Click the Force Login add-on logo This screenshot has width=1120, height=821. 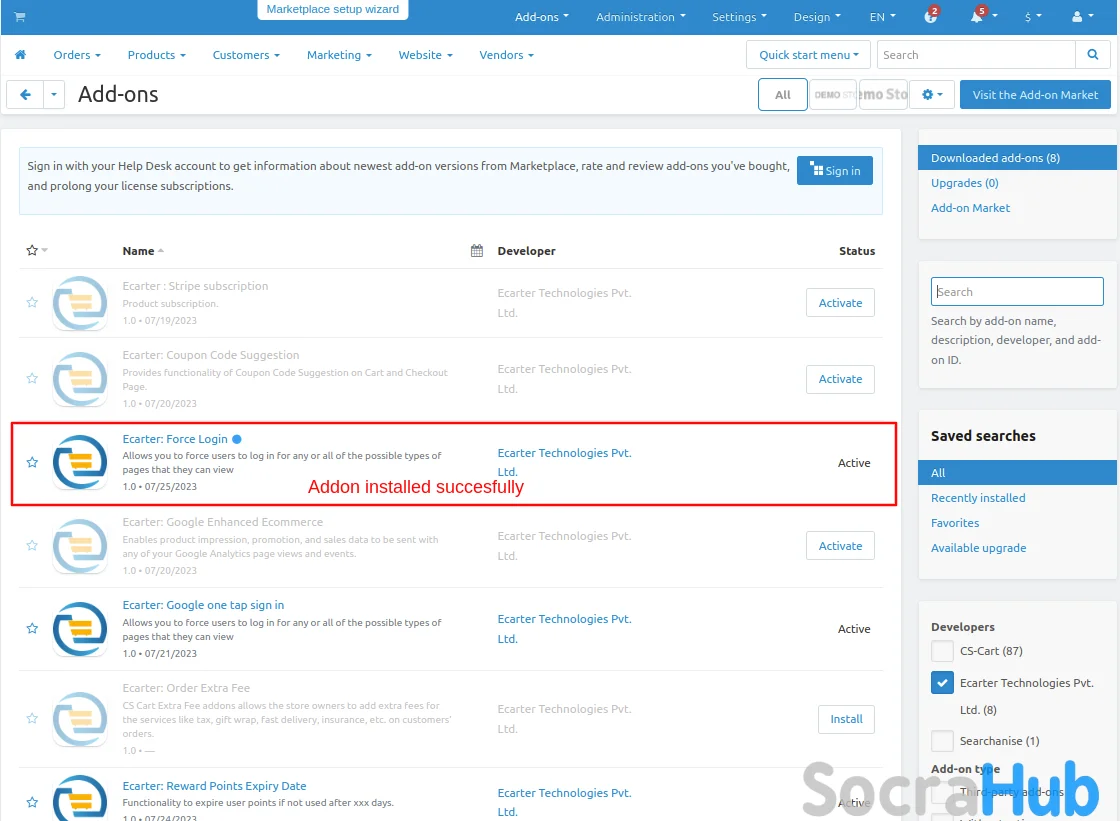pos(80,462)
